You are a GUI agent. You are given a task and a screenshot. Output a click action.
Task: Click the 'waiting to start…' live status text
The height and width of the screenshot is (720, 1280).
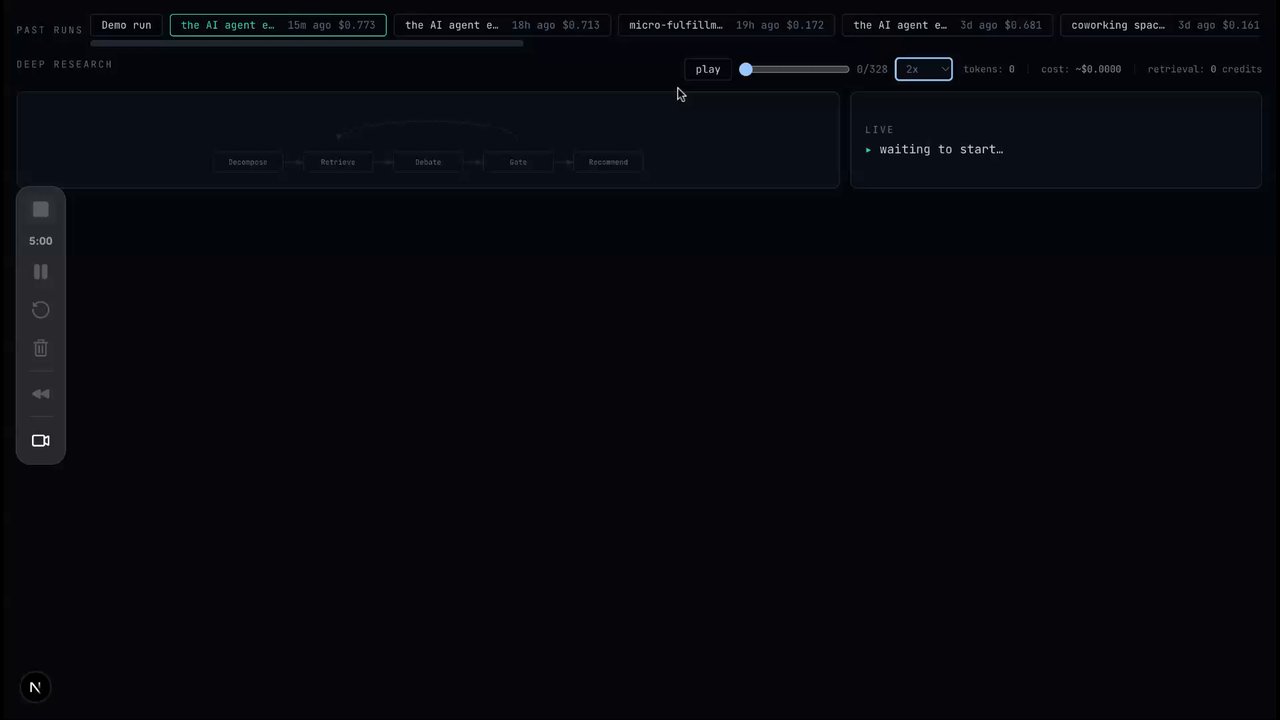(941, 149)
